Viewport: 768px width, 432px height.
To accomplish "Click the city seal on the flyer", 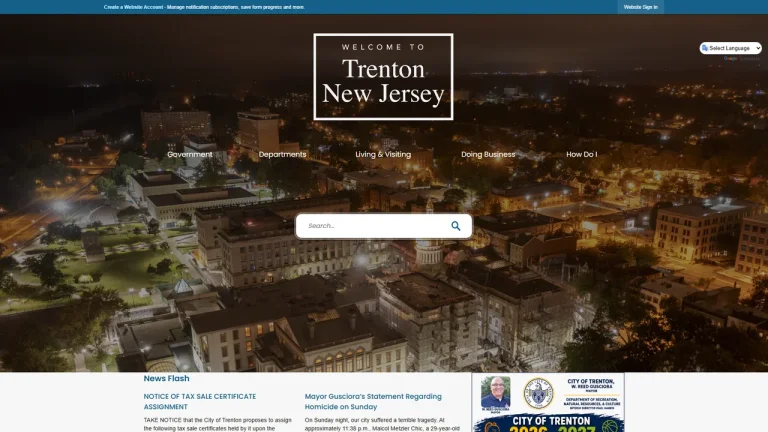I will (x=538, y=393).
